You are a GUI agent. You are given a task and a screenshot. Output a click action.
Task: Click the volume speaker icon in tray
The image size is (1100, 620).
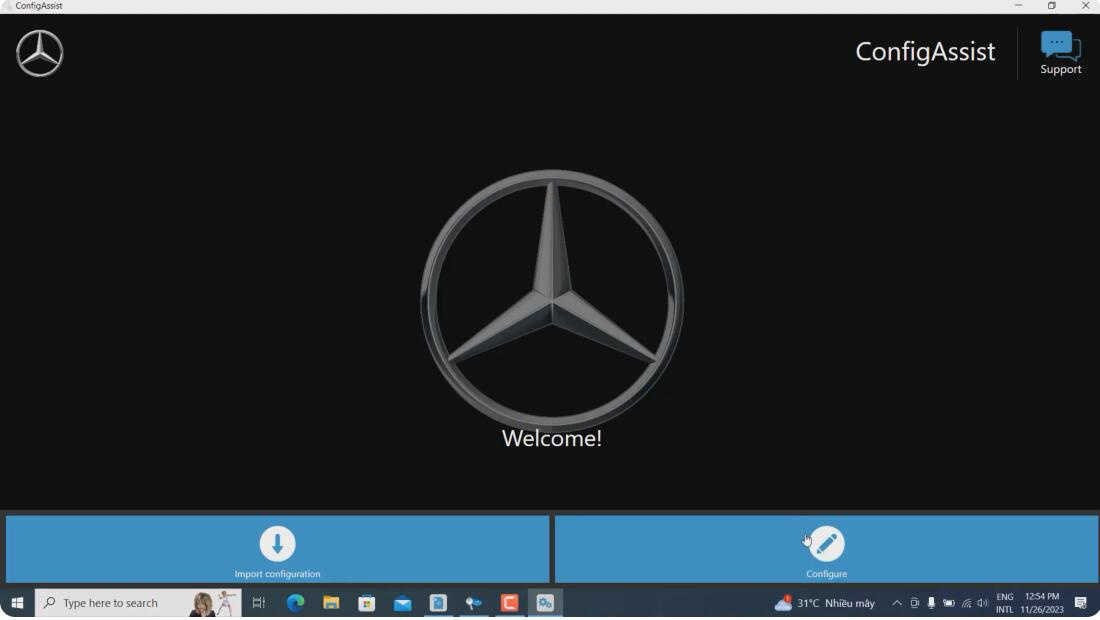point(982,602)
